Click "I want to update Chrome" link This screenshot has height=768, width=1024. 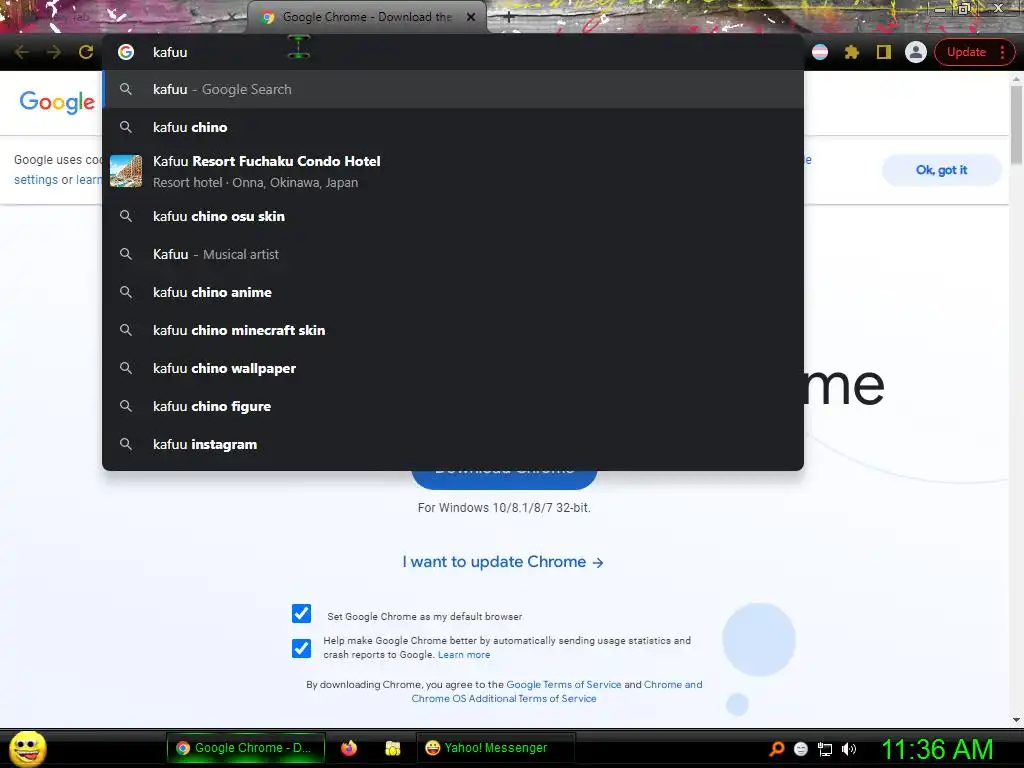[x=503, y=562]
